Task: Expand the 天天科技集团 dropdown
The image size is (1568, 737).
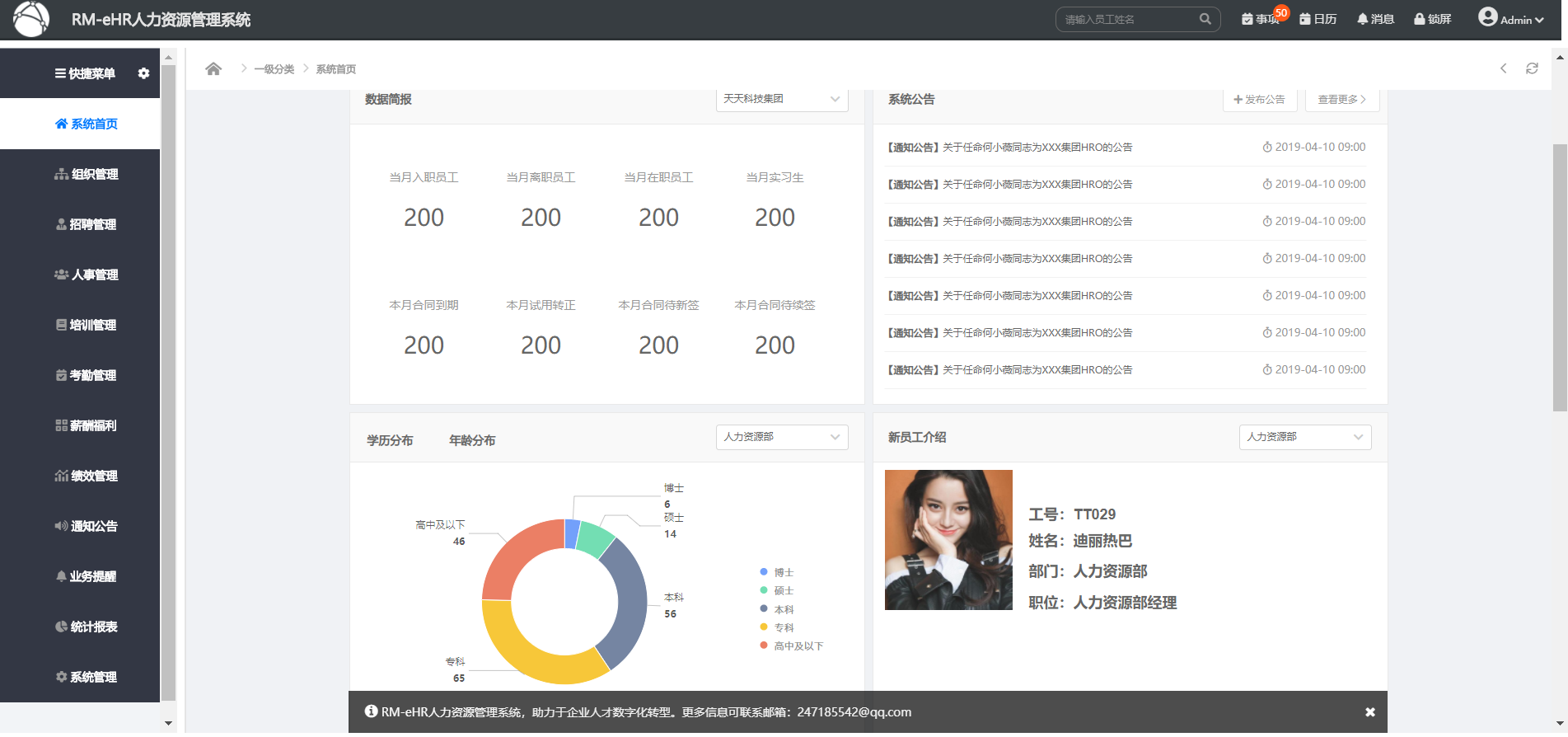Action: (x=782, y=99)
